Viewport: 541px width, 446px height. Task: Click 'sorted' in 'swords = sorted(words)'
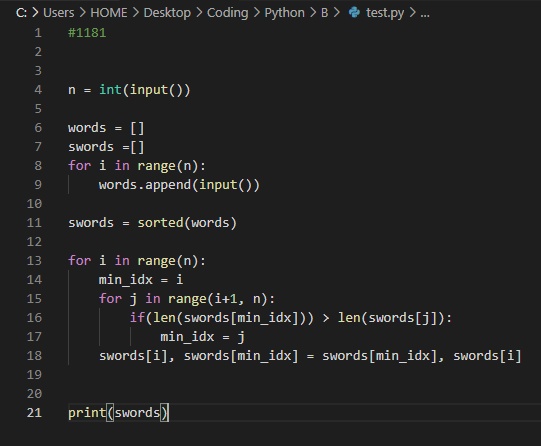click(x=160, y=222)
